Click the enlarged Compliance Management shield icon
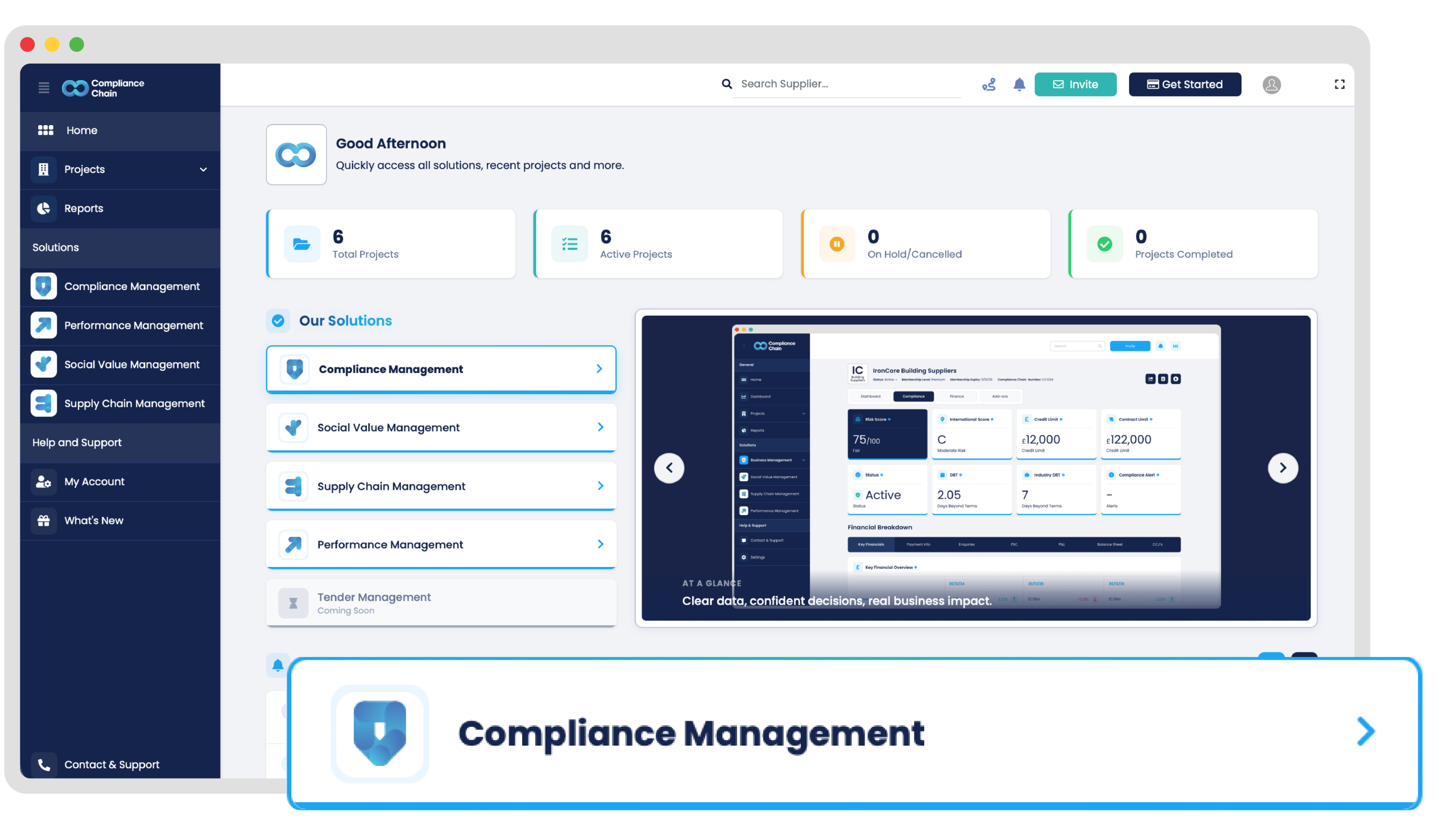This screenshot has height=819, width=1456. click(x=380, y=733)
